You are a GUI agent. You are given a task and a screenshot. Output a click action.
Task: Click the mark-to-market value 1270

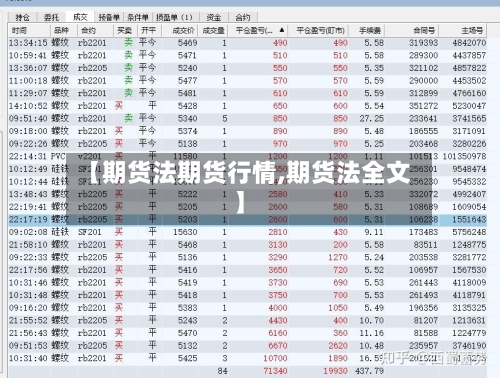pos(338,258)
